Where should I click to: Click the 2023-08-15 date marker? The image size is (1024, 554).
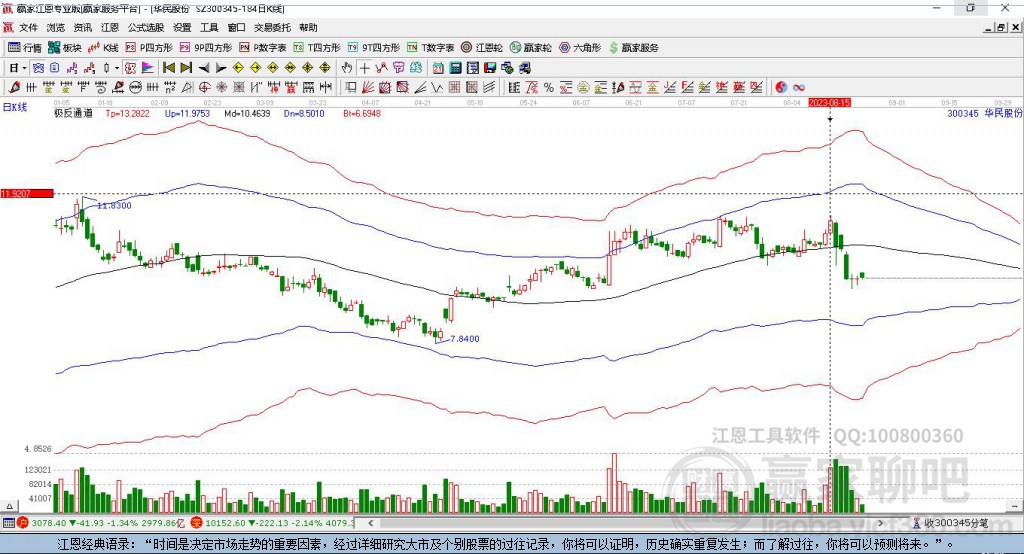829,103
